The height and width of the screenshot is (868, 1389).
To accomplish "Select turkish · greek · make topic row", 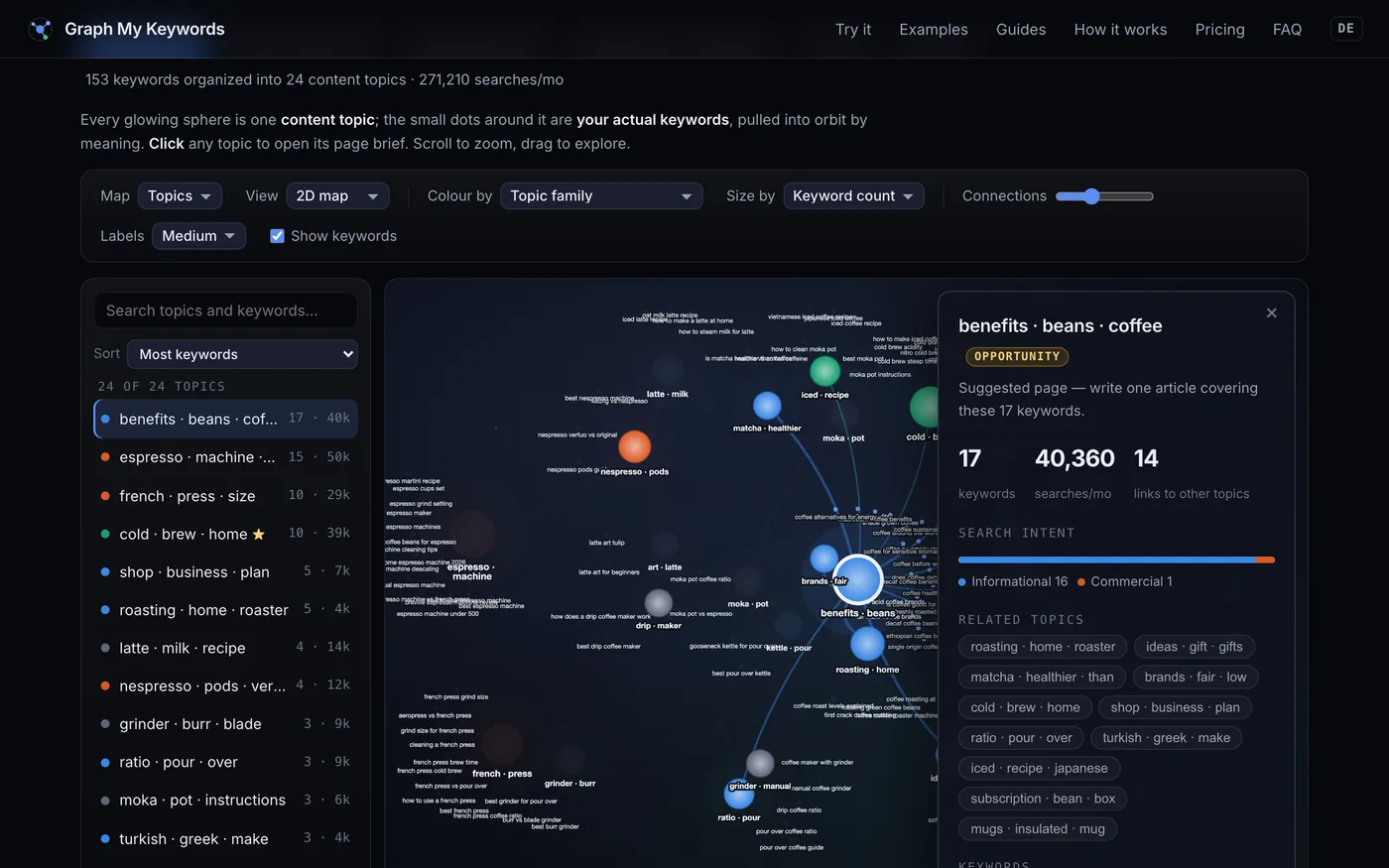I will tap(225, 839).
